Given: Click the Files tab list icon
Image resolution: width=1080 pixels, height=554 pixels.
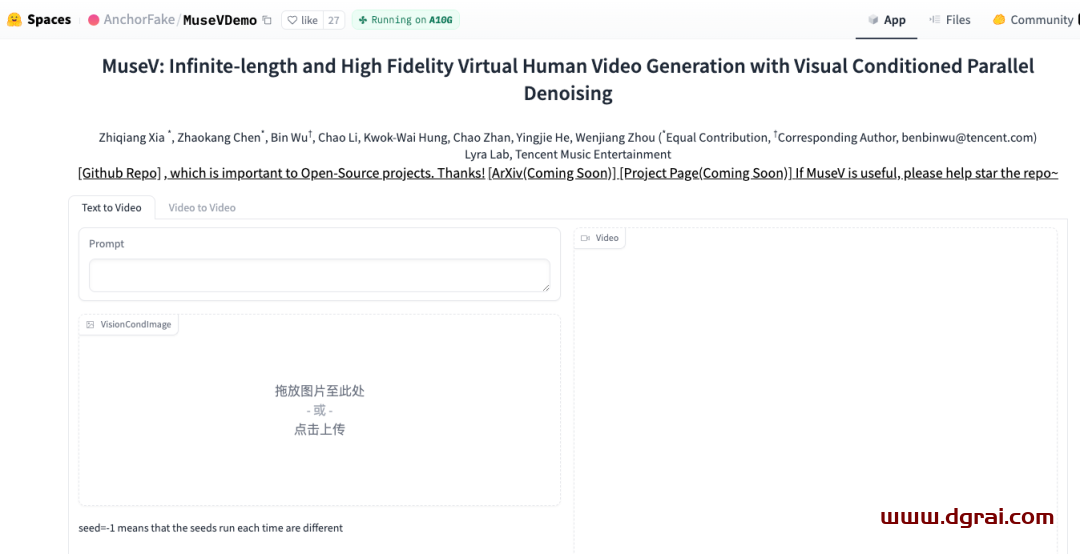Looking at the screenshot, I should 935,19.
